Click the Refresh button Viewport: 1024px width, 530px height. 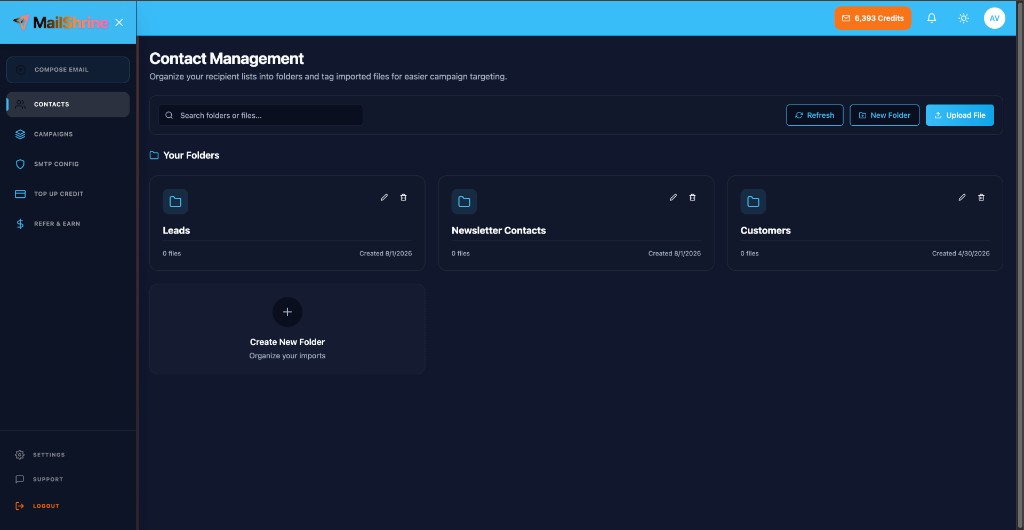point(814,116)
